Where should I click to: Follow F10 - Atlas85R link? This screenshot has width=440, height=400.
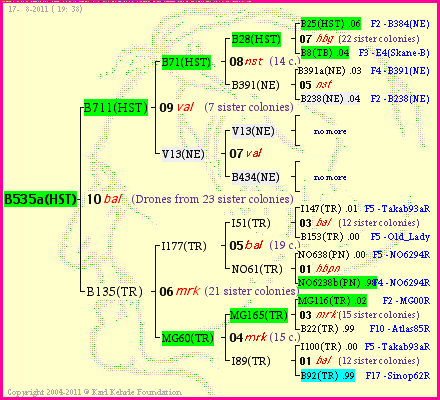[x=400, y=329]
